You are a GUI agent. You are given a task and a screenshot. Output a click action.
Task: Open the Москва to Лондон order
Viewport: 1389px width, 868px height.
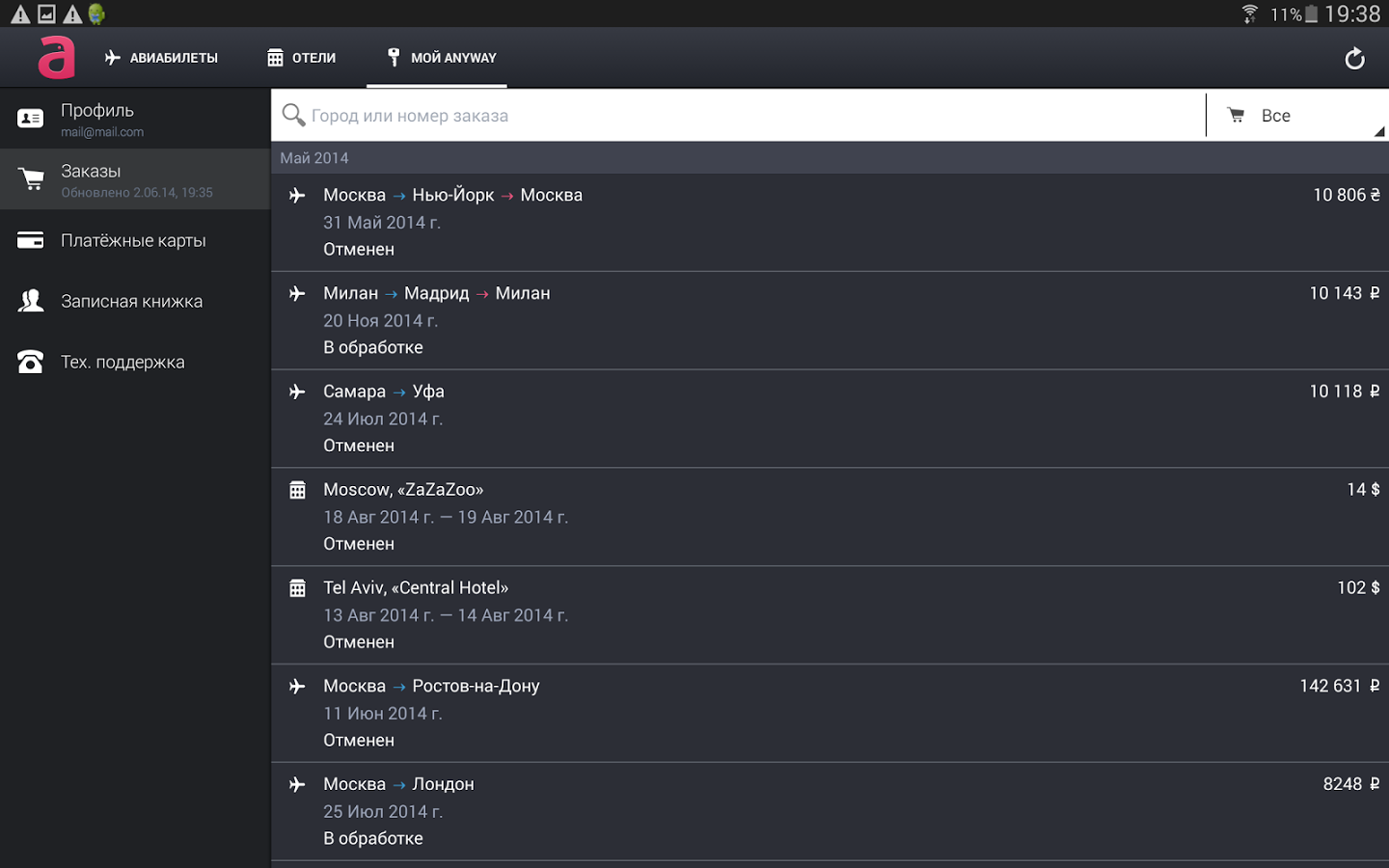pyautogui.click(x=830, y=811)
